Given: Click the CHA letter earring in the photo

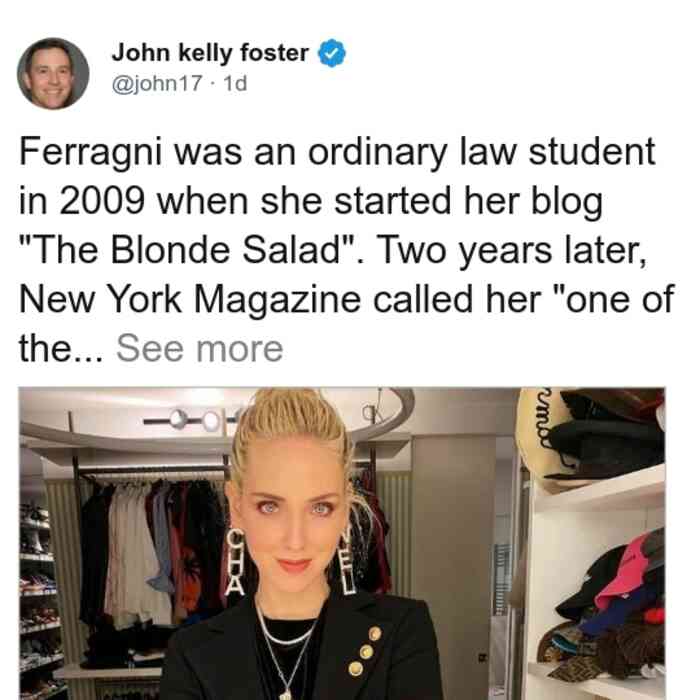Looking at the screenshot, I should pos(235,562).
